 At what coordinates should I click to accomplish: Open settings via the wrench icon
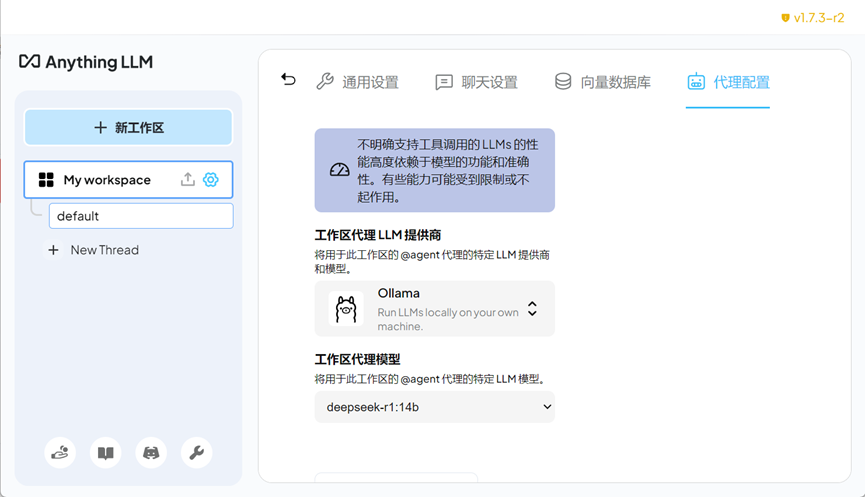pyautogui.click(x=196, y=453)
